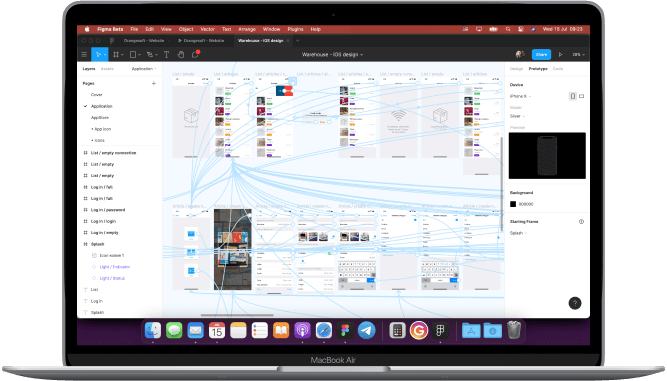
Task: Select the Log in / password layer
Action: click(108, 210)
